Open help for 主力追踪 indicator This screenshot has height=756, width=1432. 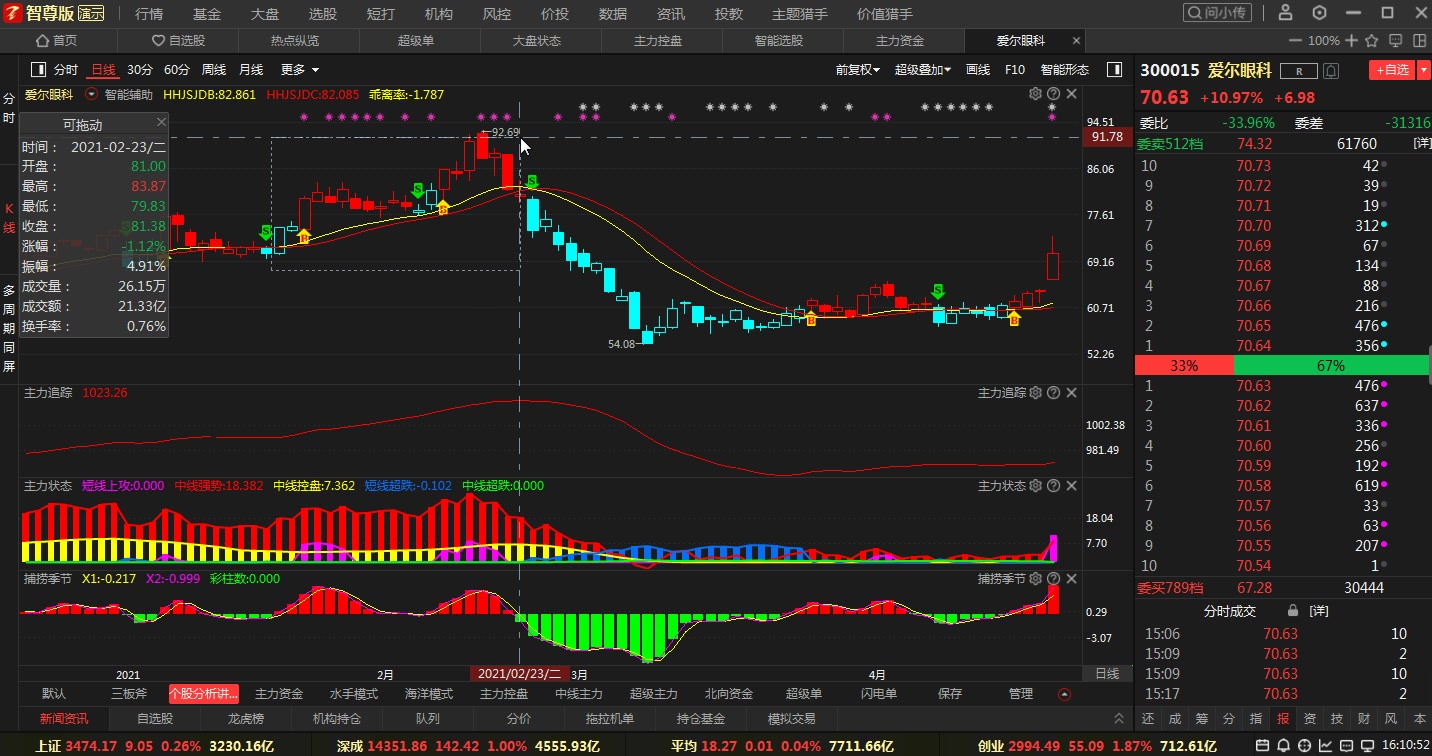pos(1053,394)
